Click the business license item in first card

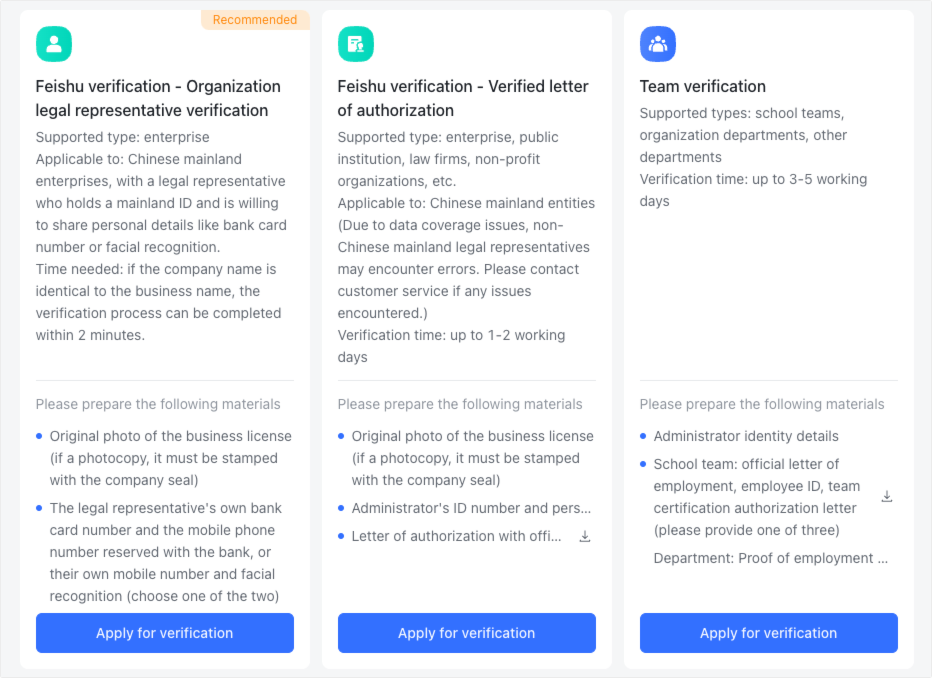(x=171, y=458)
